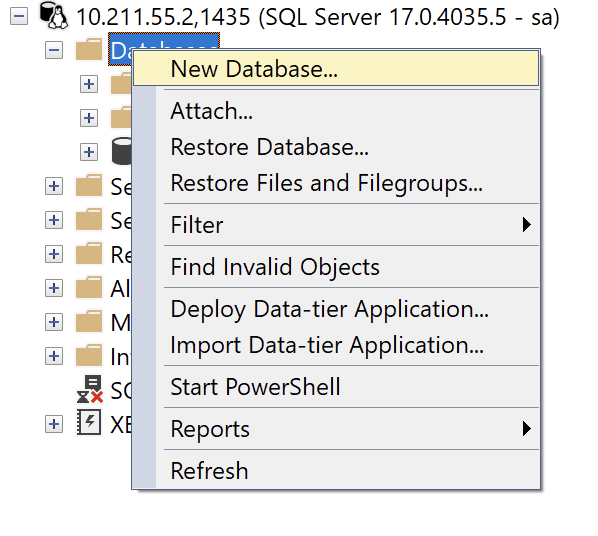
Task: Click the SQL Server Agent disabled icon
Action: click(90, 389)
